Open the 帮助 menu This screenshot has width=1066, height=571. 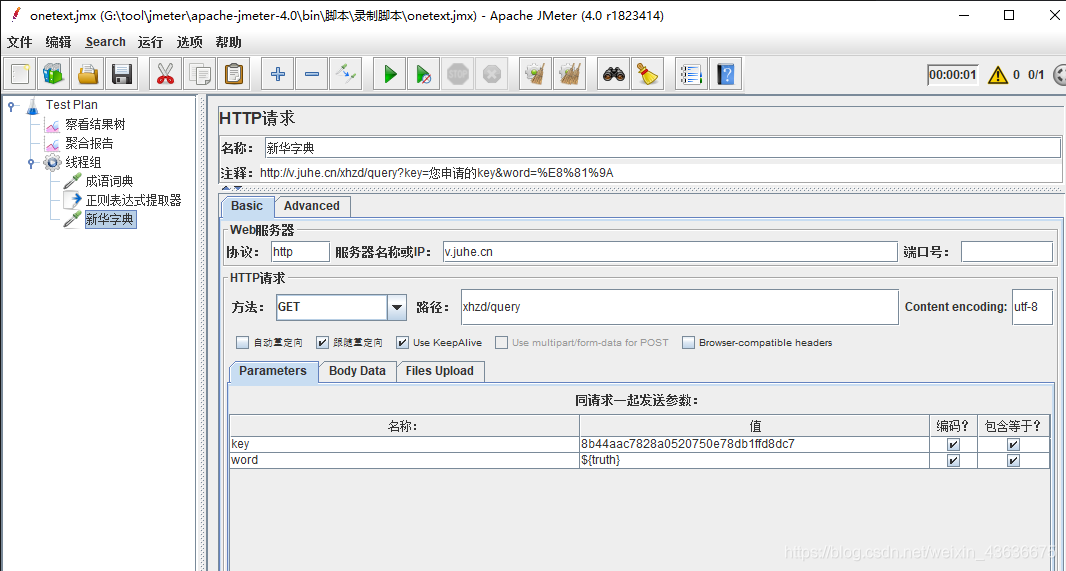[x=228, y=42]
